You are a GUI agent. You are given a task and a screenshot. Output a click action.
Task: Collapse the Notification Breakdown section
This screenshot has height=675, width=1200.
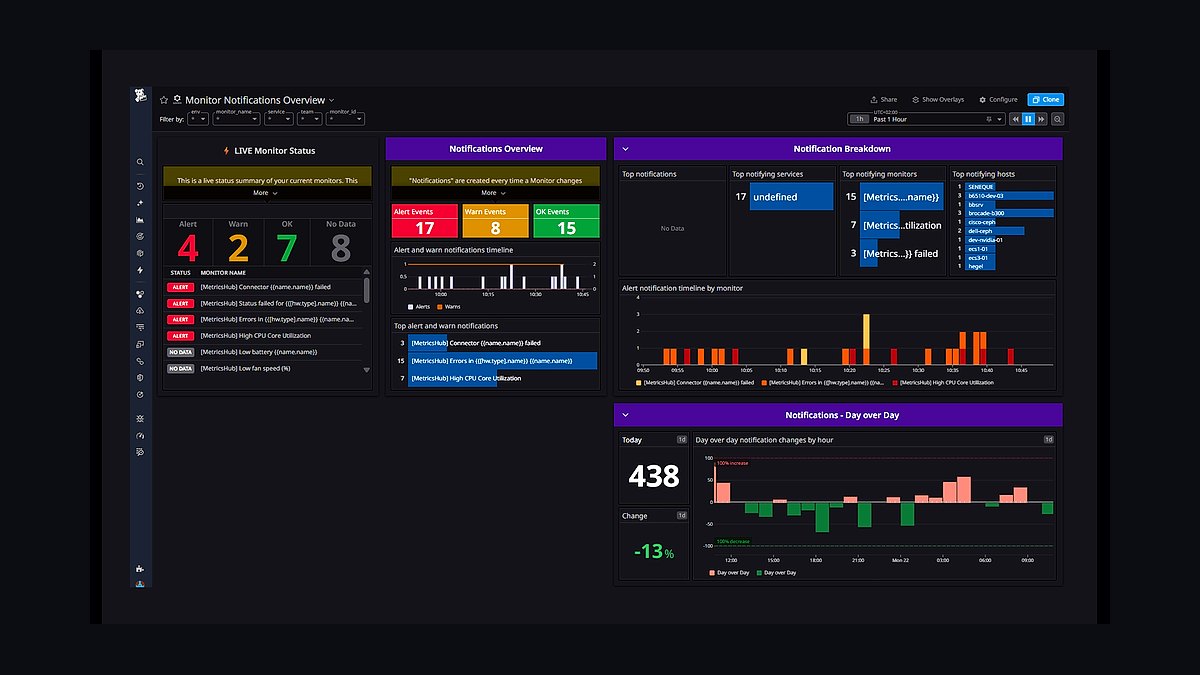(x=625, y=149)
